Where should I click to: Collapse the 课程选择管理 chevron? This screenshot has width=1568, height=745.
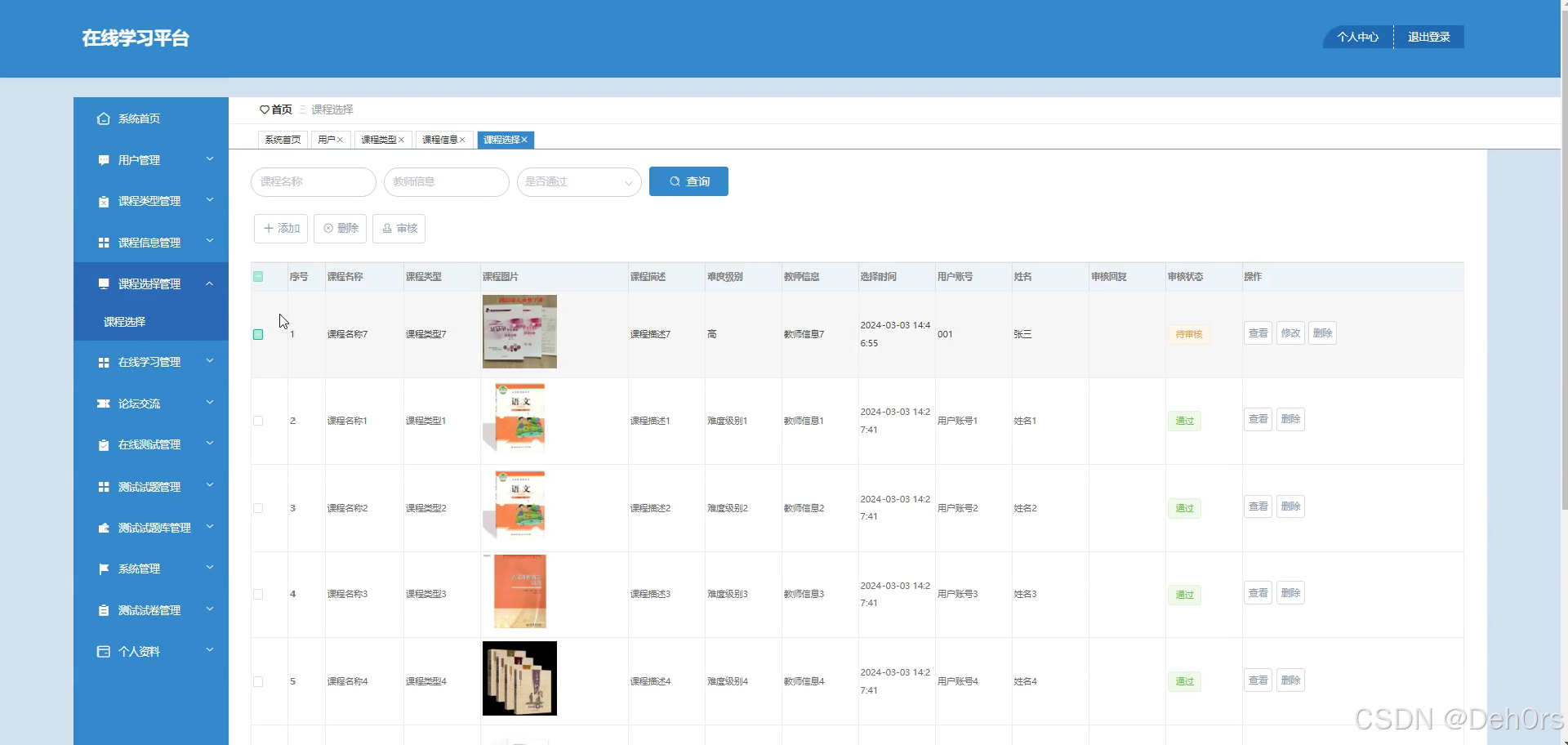pos(210,283)
